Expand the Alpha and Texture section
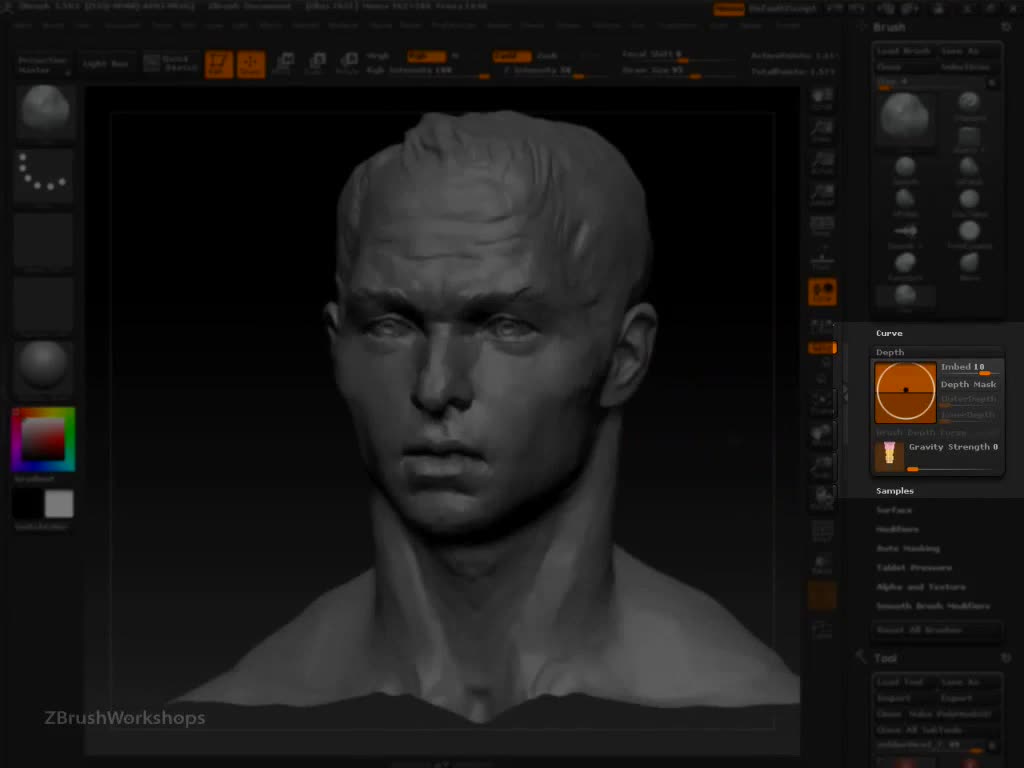 [921, 587]
